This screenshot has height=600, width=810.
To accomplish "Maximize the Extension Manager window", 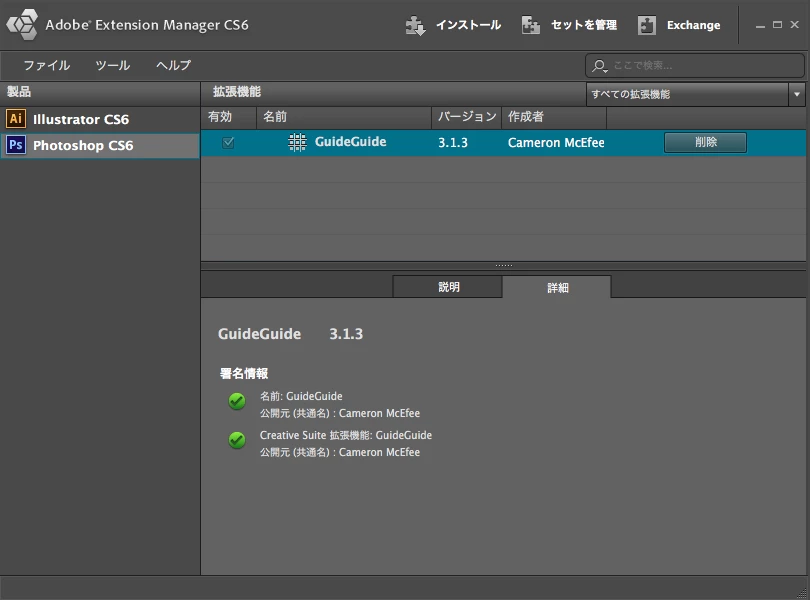I will (777, 25).
